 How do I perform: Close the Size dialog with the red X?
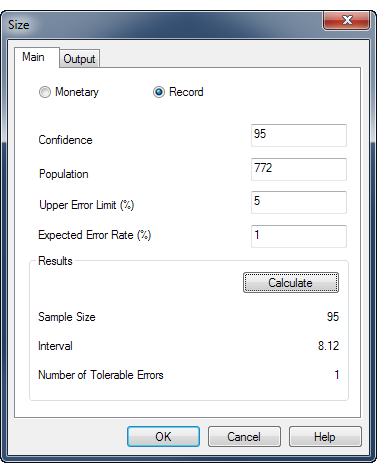pos(346,20)
